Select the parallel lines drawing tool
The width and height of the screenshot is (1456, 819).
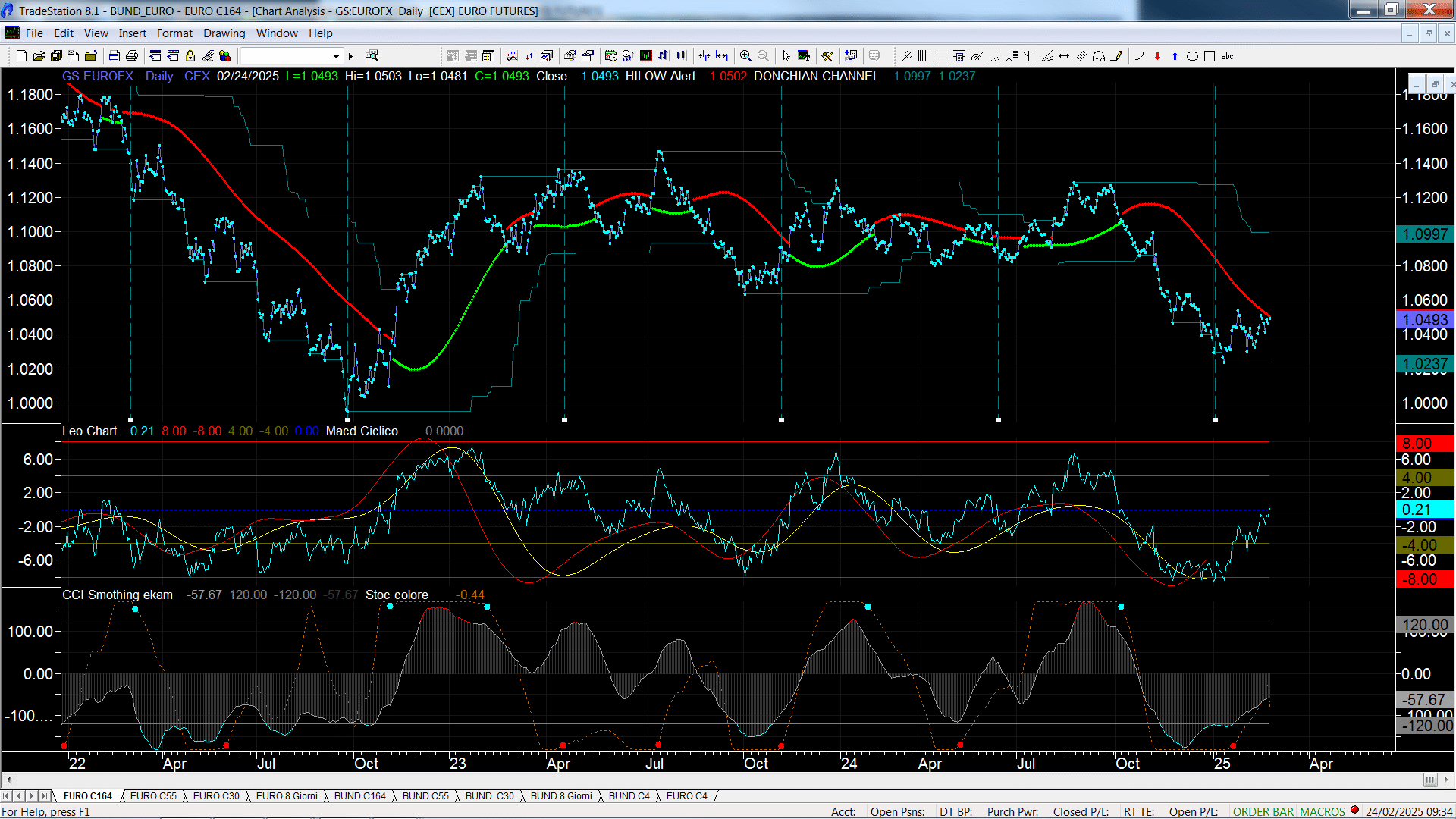(x=1081, y=56)
